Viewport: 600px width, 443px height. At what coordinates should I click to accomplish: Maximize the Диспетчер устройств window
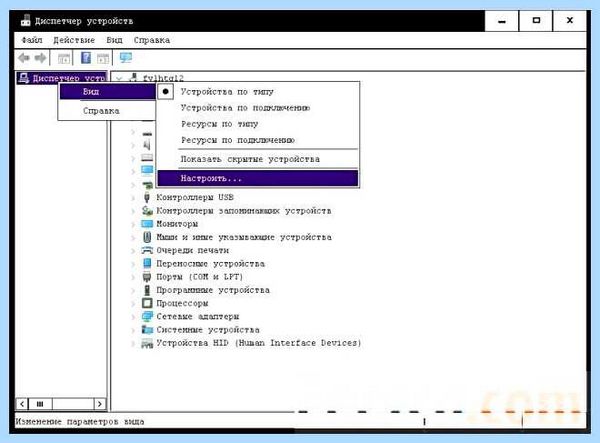(536, 21)
